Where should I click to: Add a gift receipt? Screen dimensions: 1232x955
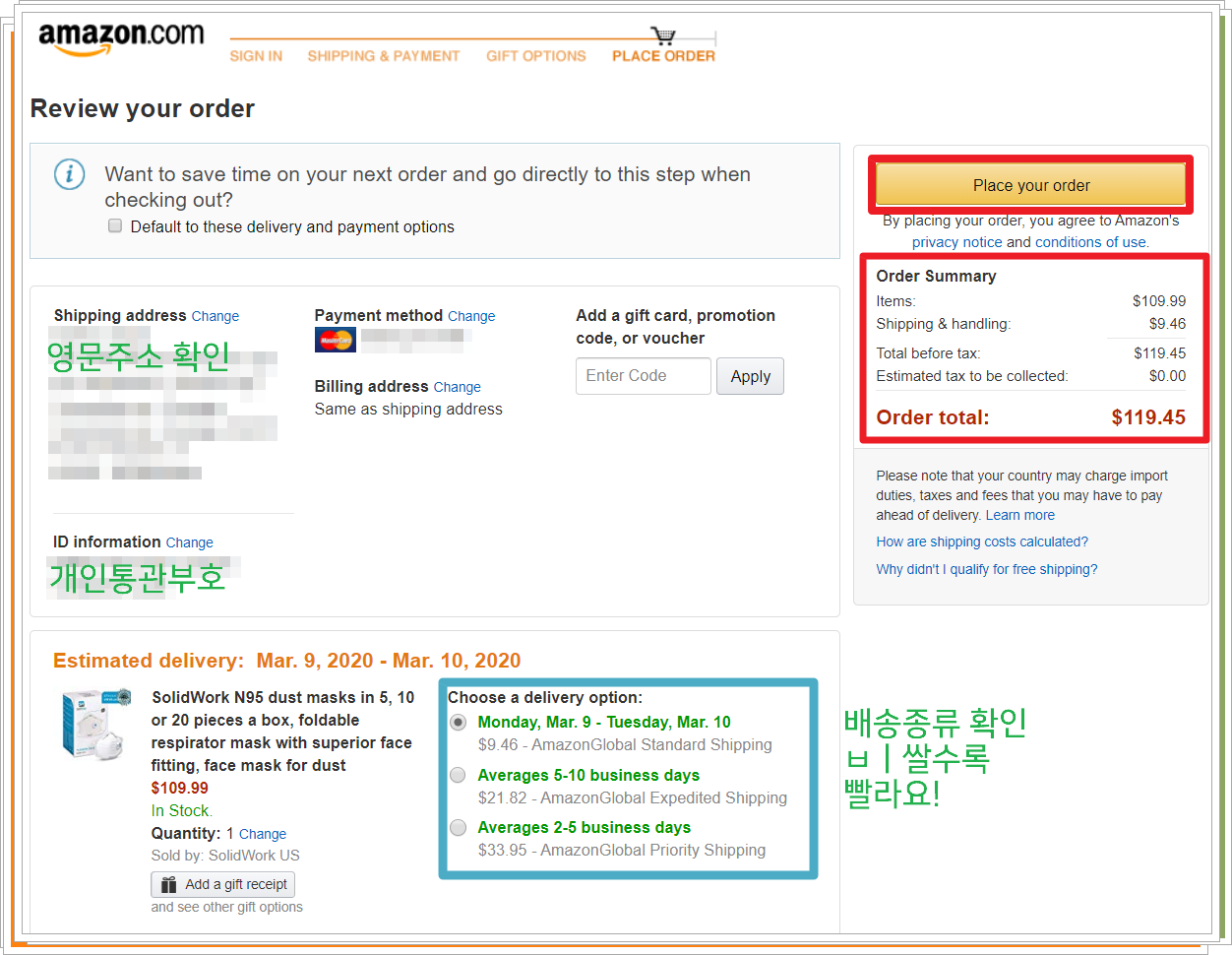click(x=223, y=884)
